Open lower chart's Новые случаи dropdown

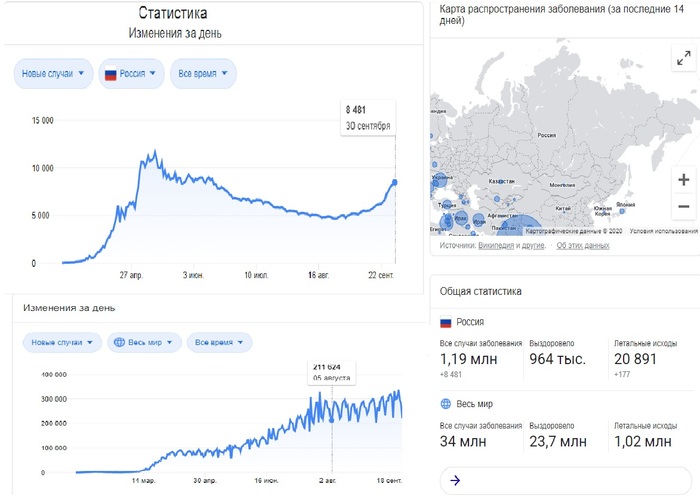point(62,342)
